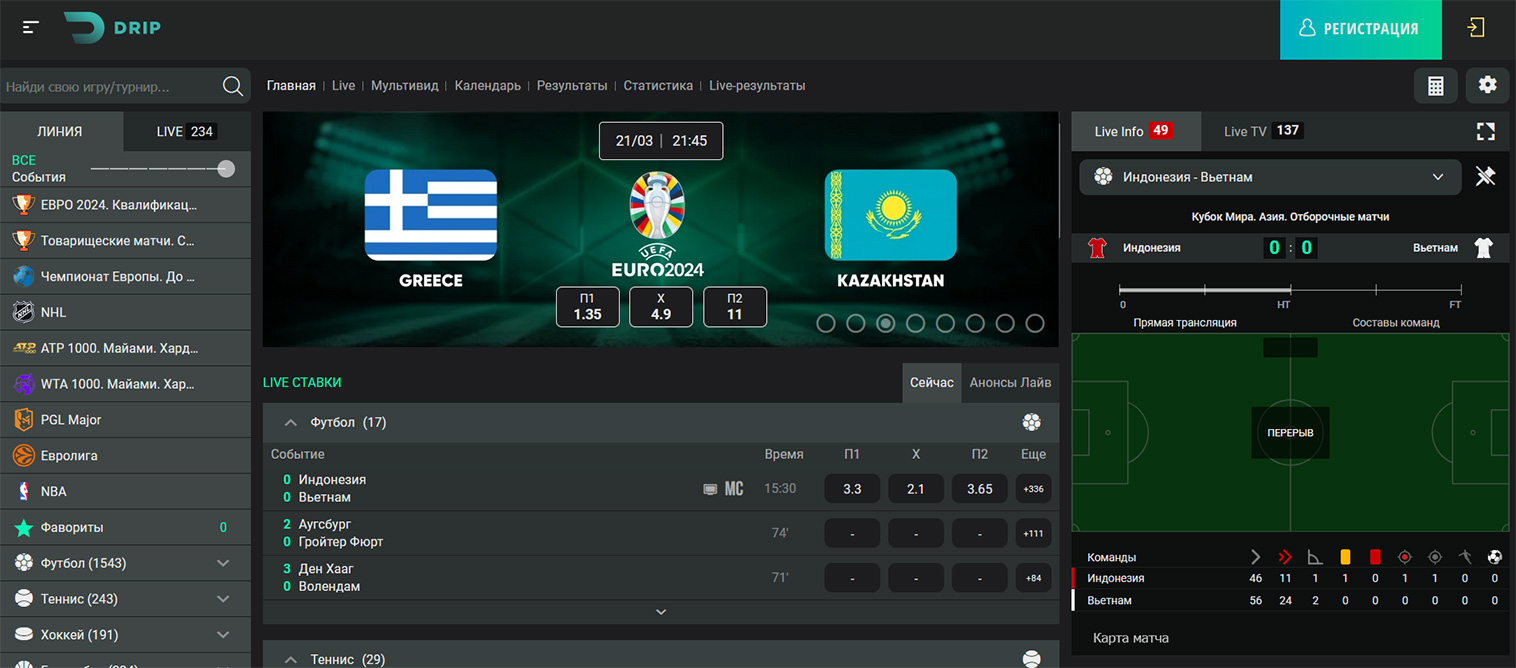1516x668 pixels.
Task: Switch to the Анонсы Лайв tab
Action: click(x=1010, y=383)
